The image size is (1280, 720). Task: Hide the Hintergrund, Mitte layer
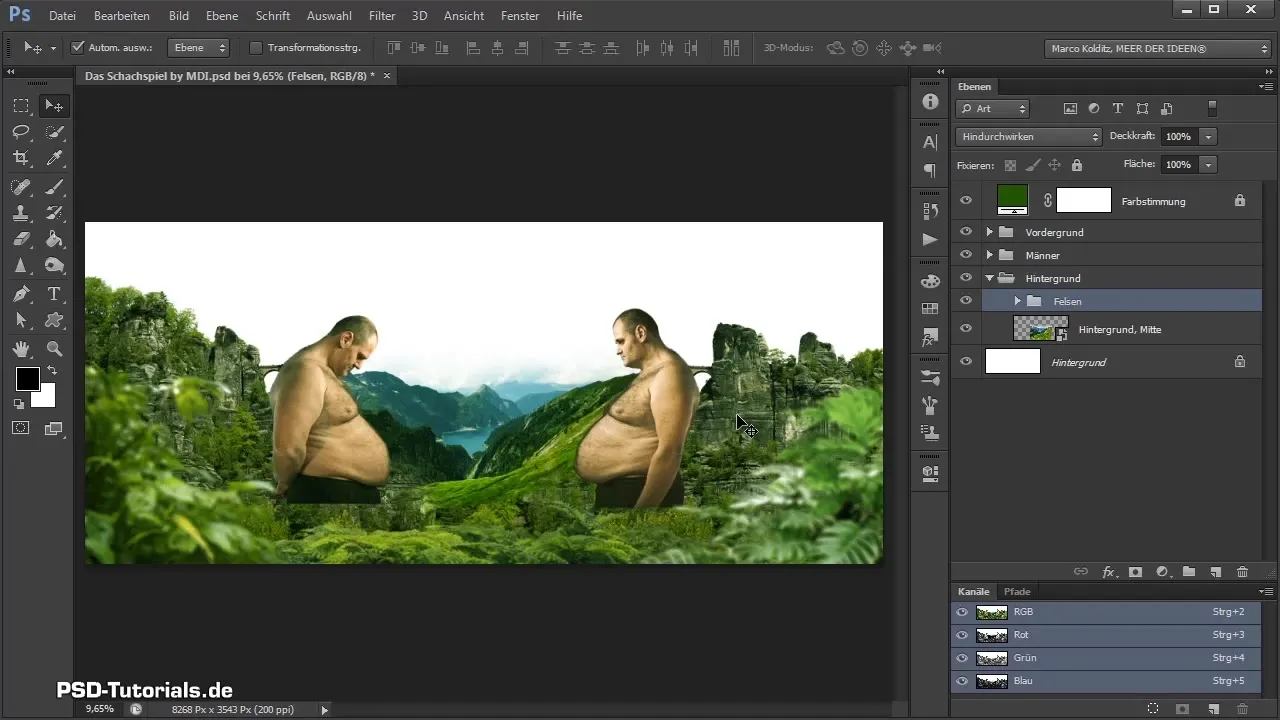(x=966, y=329)
